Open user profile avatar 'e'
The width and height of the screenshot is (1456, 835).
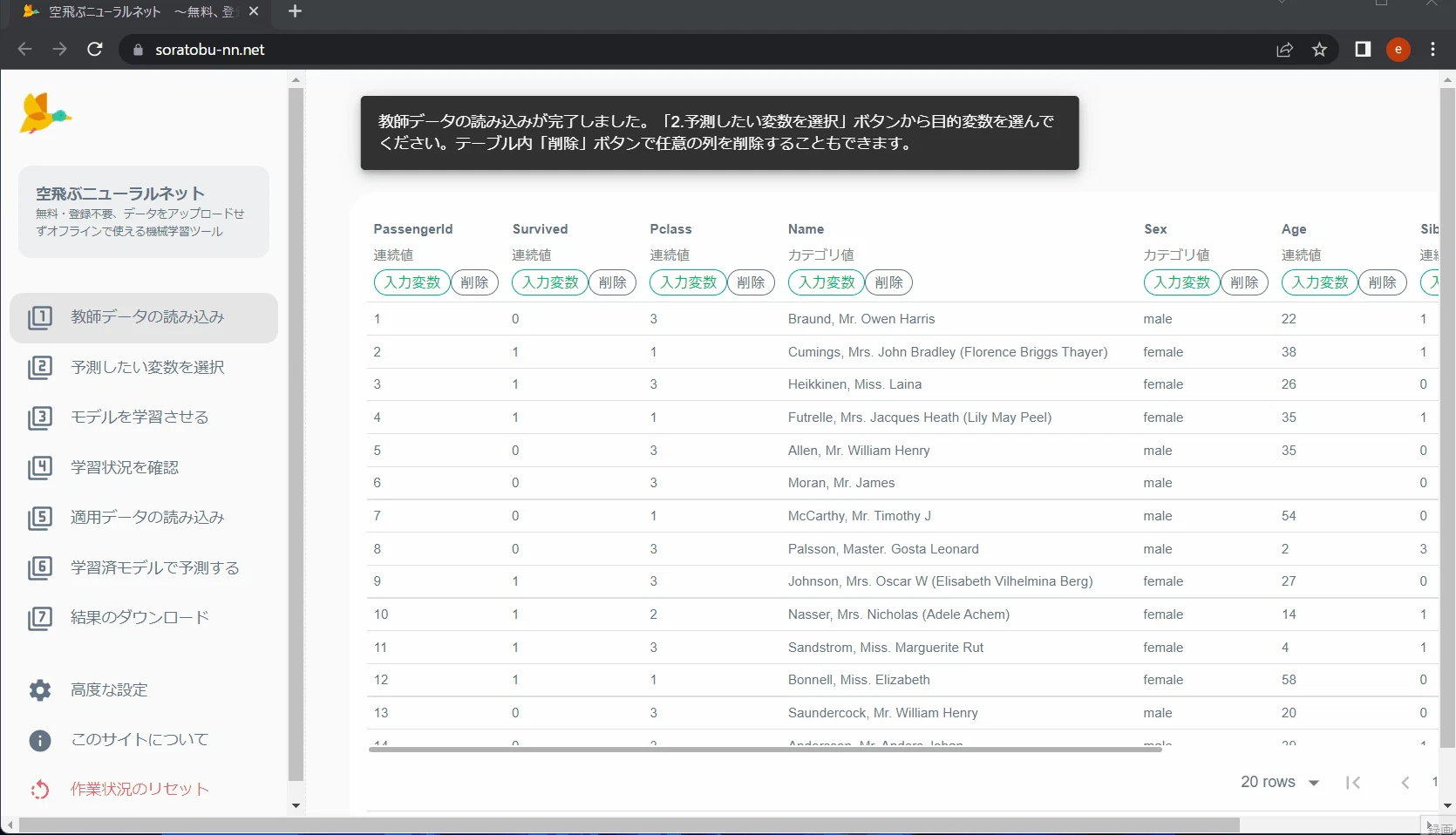(x=1398, y=50)
